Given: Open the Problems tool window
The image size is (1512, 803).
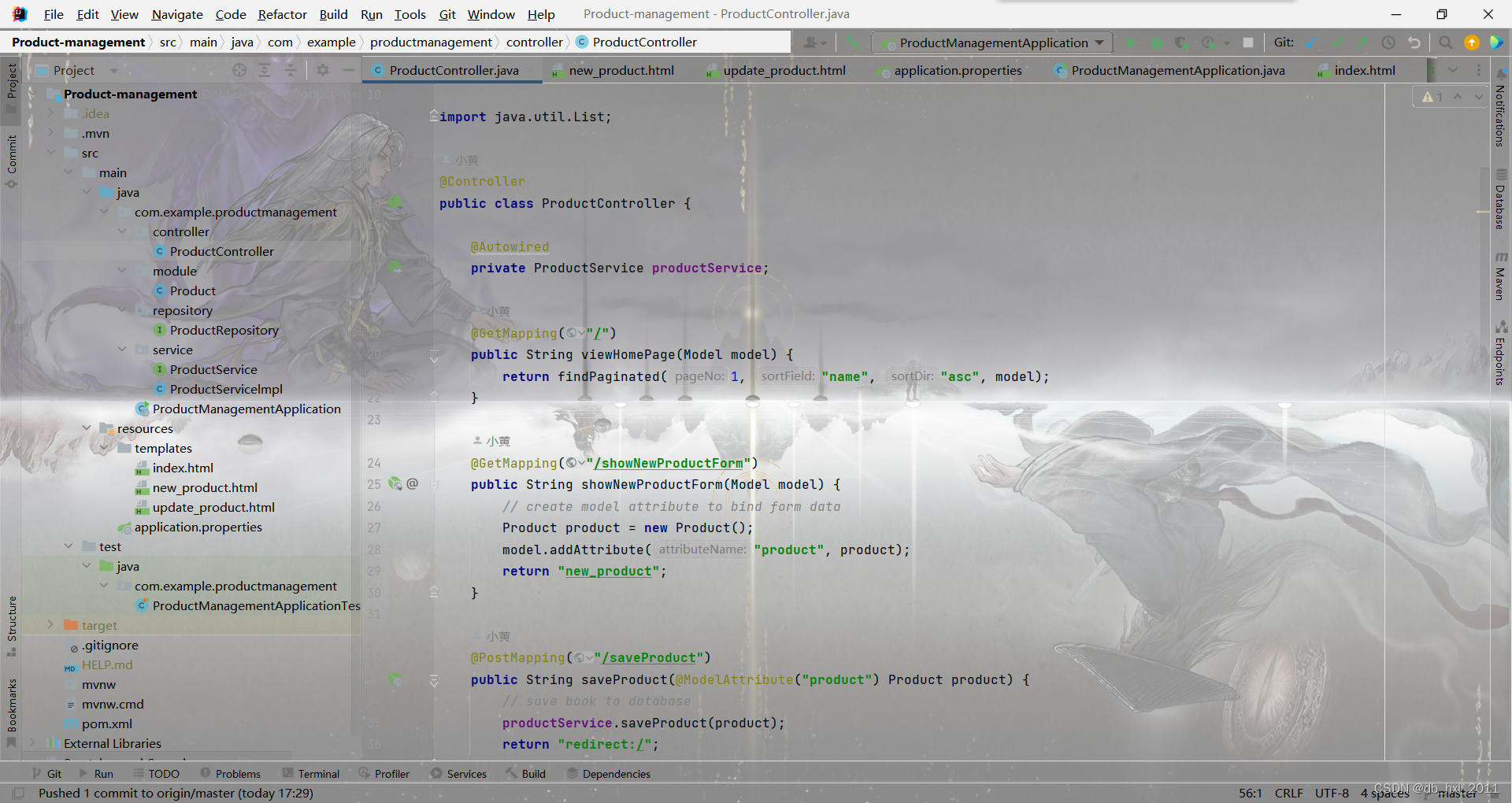Looking at the screenshot, I should click(231, 774).
